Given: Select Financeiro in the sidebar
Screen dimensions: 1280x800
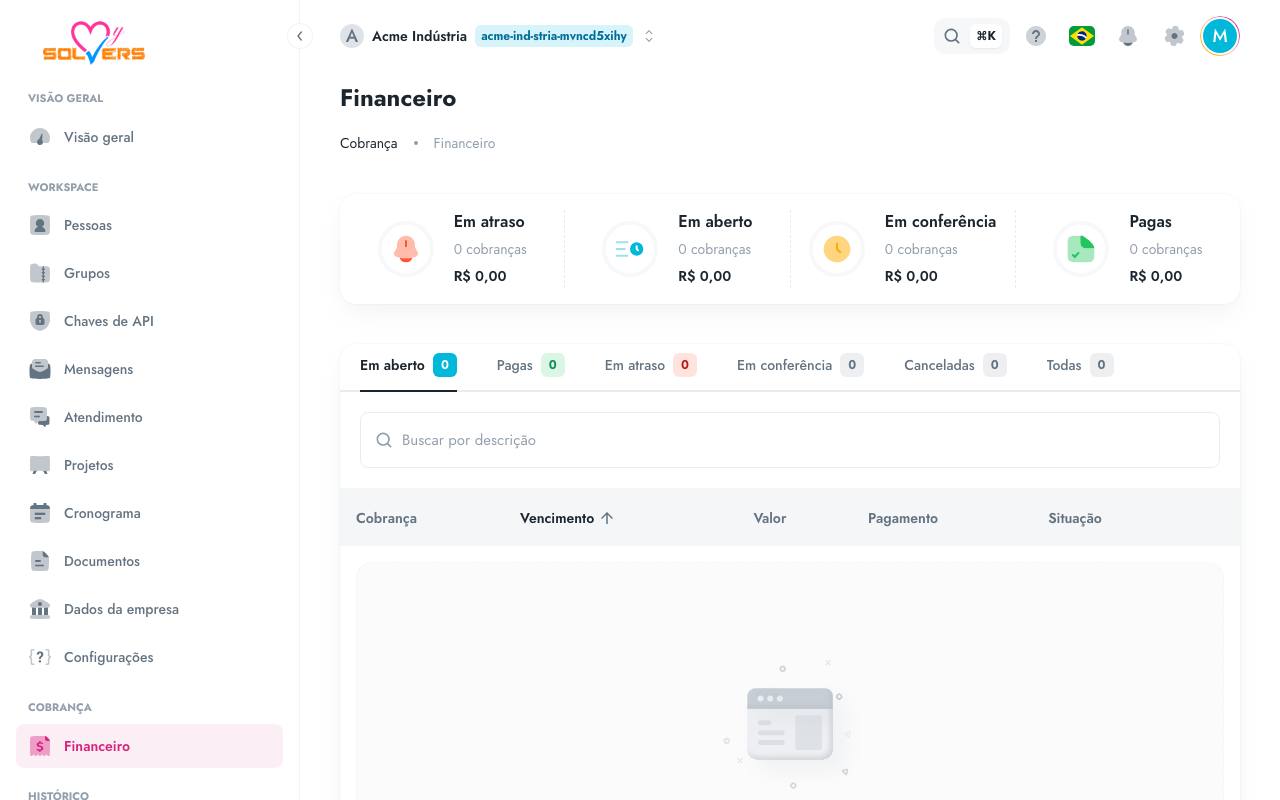Looking at the screenshot, I should [x=149, y=746].
